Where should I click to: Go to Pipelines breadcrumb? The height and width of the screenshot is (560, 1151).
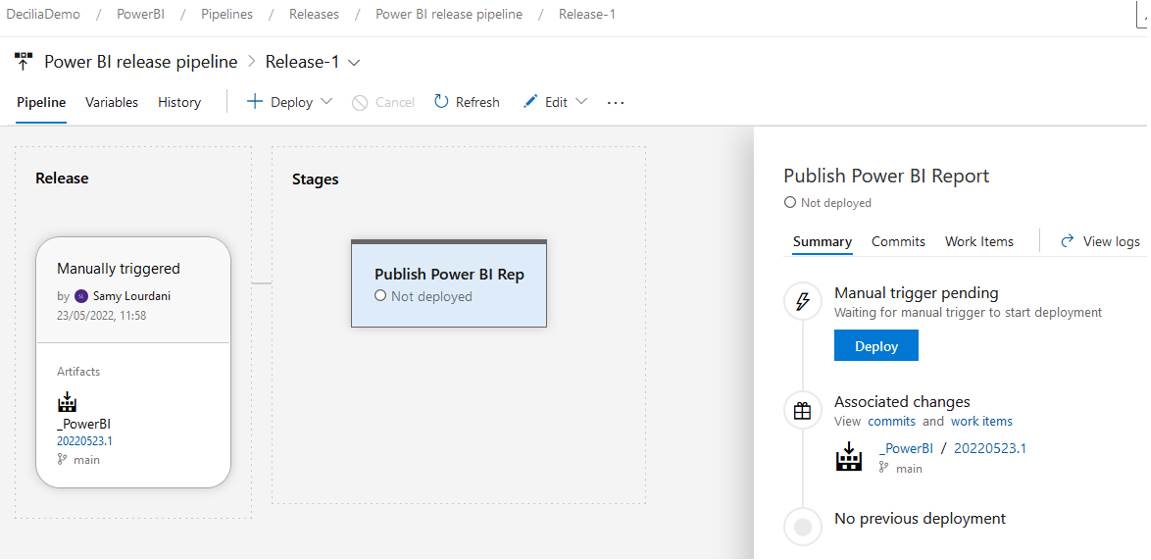pyautogui.click(x=227, y=15)
